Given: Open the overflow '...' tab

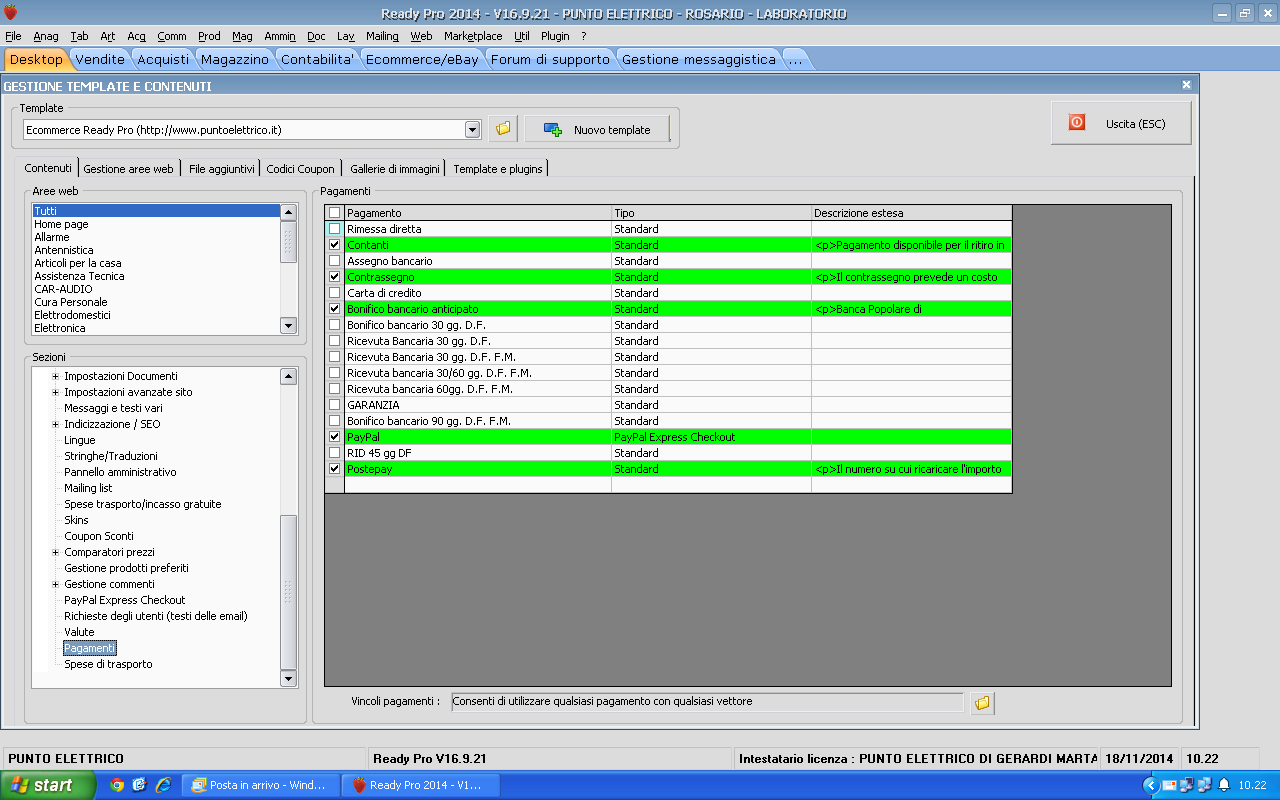Looking at the screenshot, I should 796,60.
